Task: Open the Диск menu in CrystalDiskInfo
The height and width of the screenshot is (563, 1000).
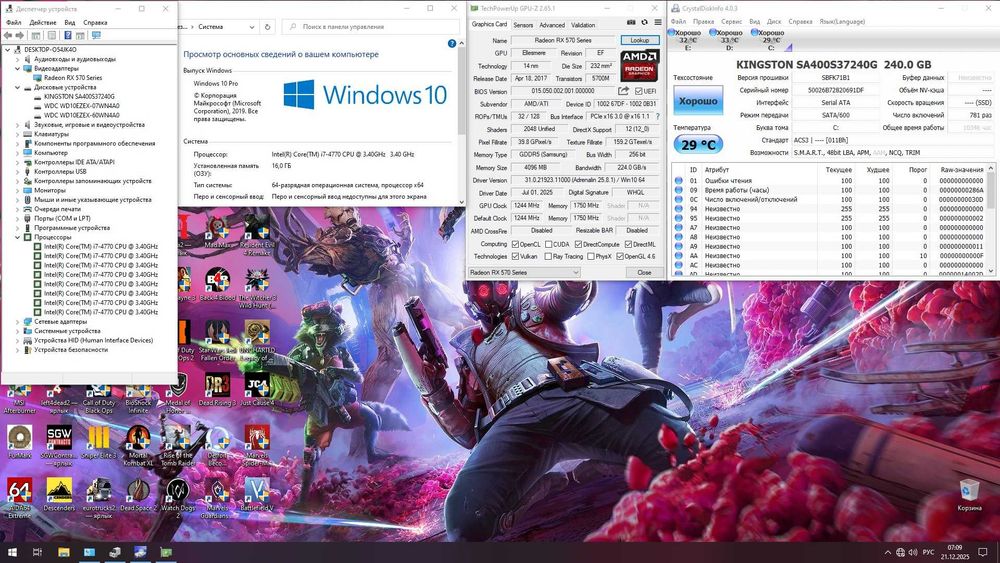Action: click(774, 22)
